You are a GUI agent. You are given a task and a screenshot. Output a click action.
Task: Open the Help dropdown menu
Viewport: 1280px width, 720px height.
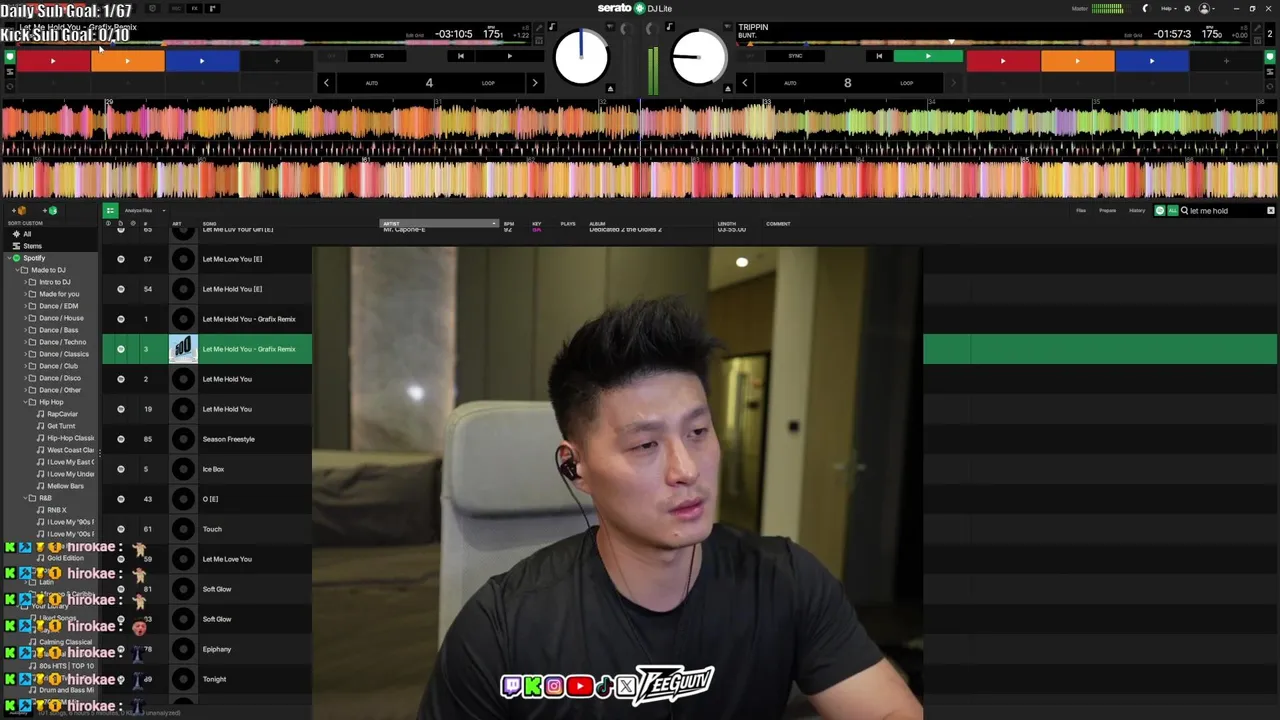point(1168,9)
